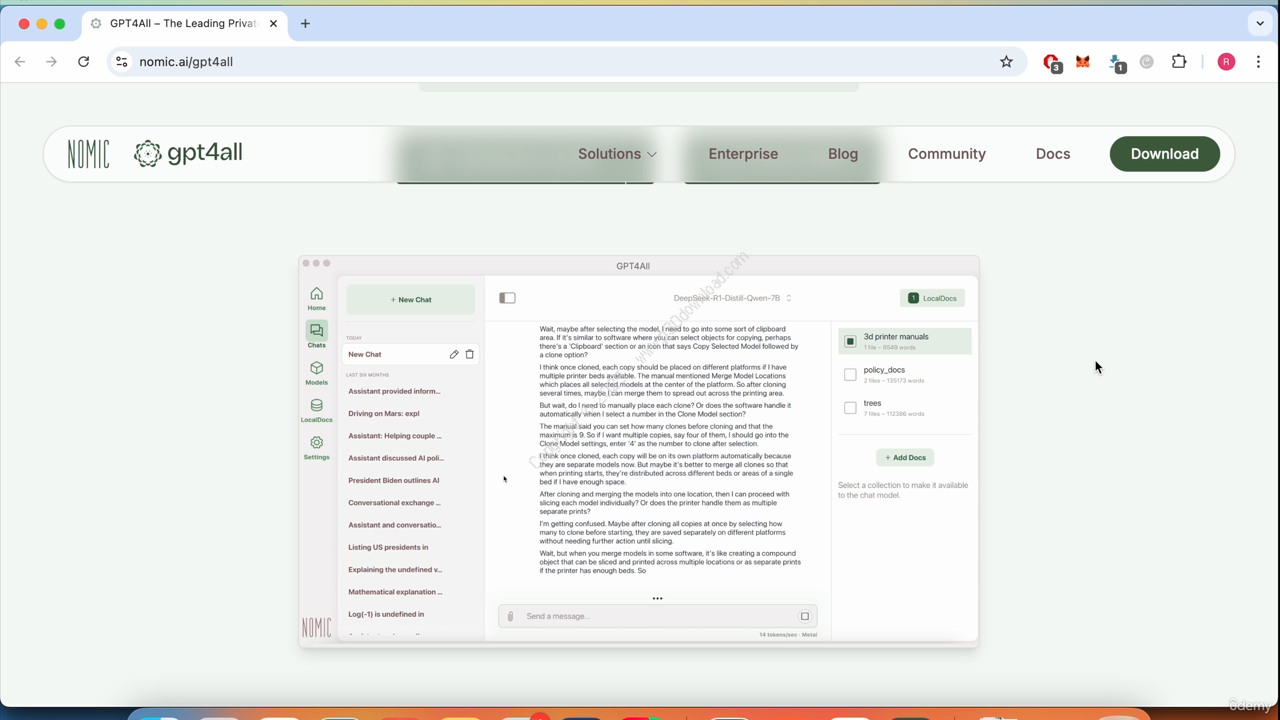Image resolution: width=1280 pixels, height=720 pixels.
Task: Bookmark this page with the star icon
Action: [x=1006, y=62]
